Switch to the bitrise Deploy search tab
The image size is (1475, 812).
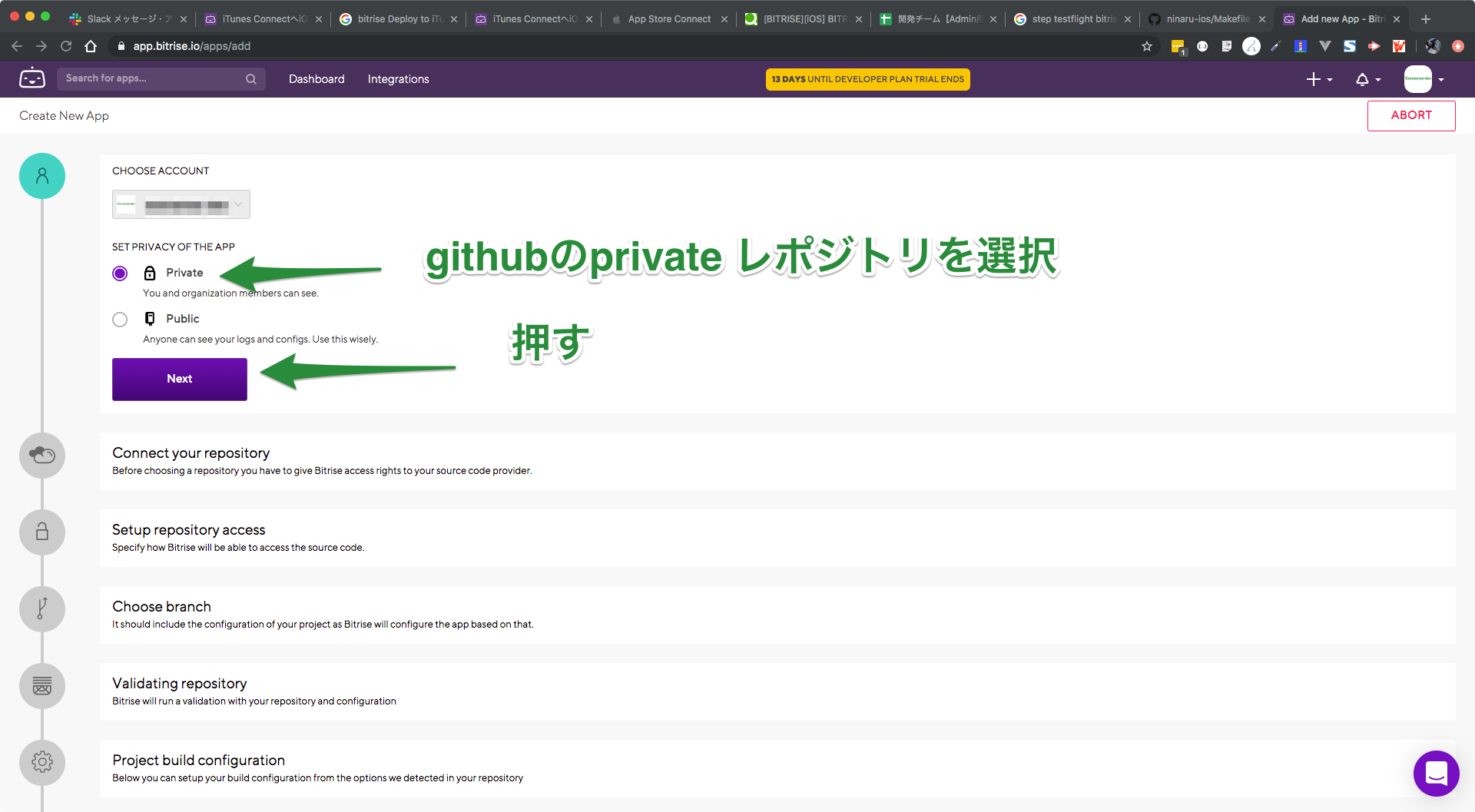[399, 19]
